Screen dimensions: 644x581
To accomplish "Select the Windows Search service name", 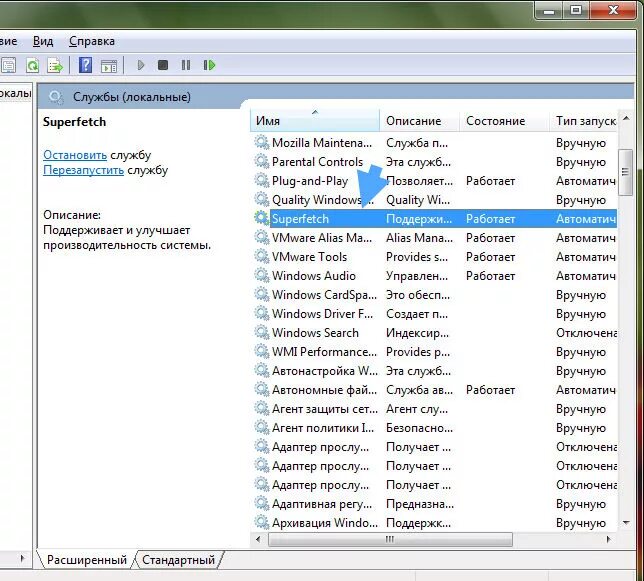I will 315,333.
